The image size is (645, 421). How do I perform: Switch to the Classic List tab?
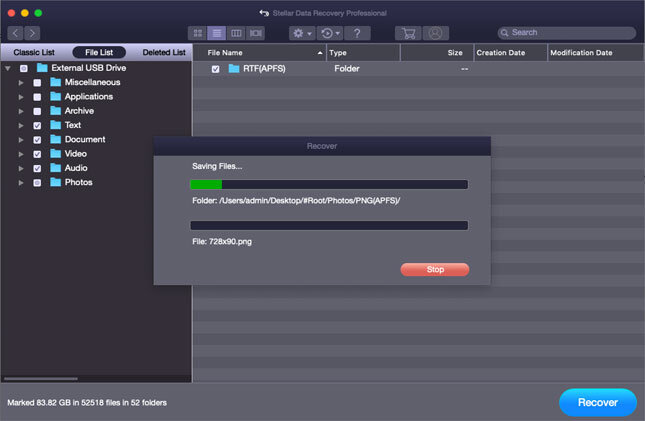[33, 52]
